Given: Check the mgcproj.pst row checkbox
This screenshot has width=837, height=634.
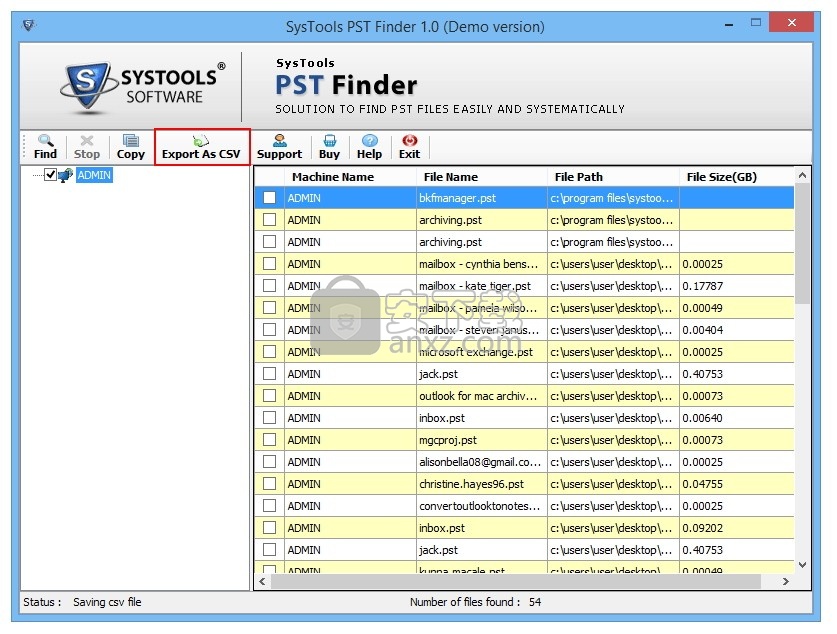Looking at the screenshot, I should coord(270,440).
